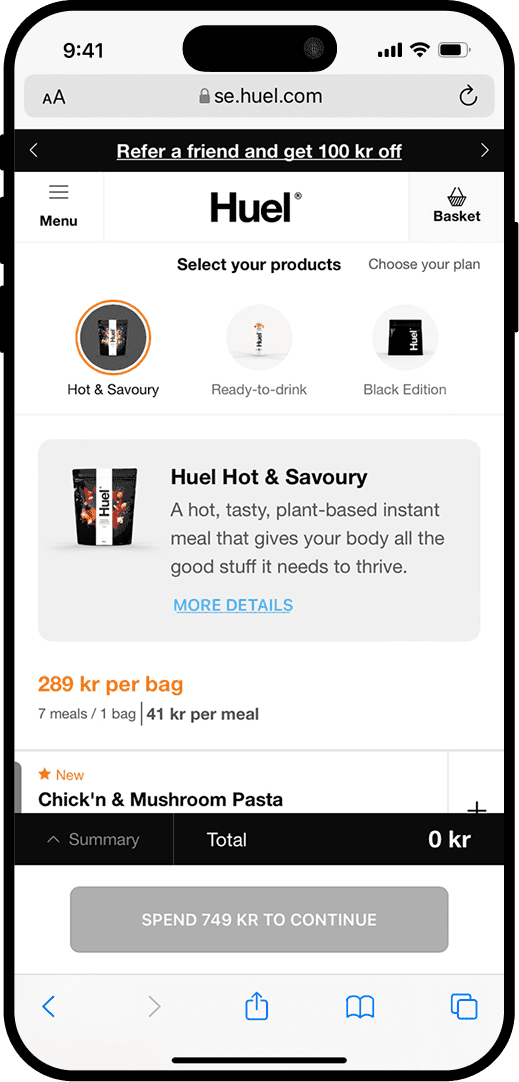Tap the se.huel.com address field

(260, 96)
